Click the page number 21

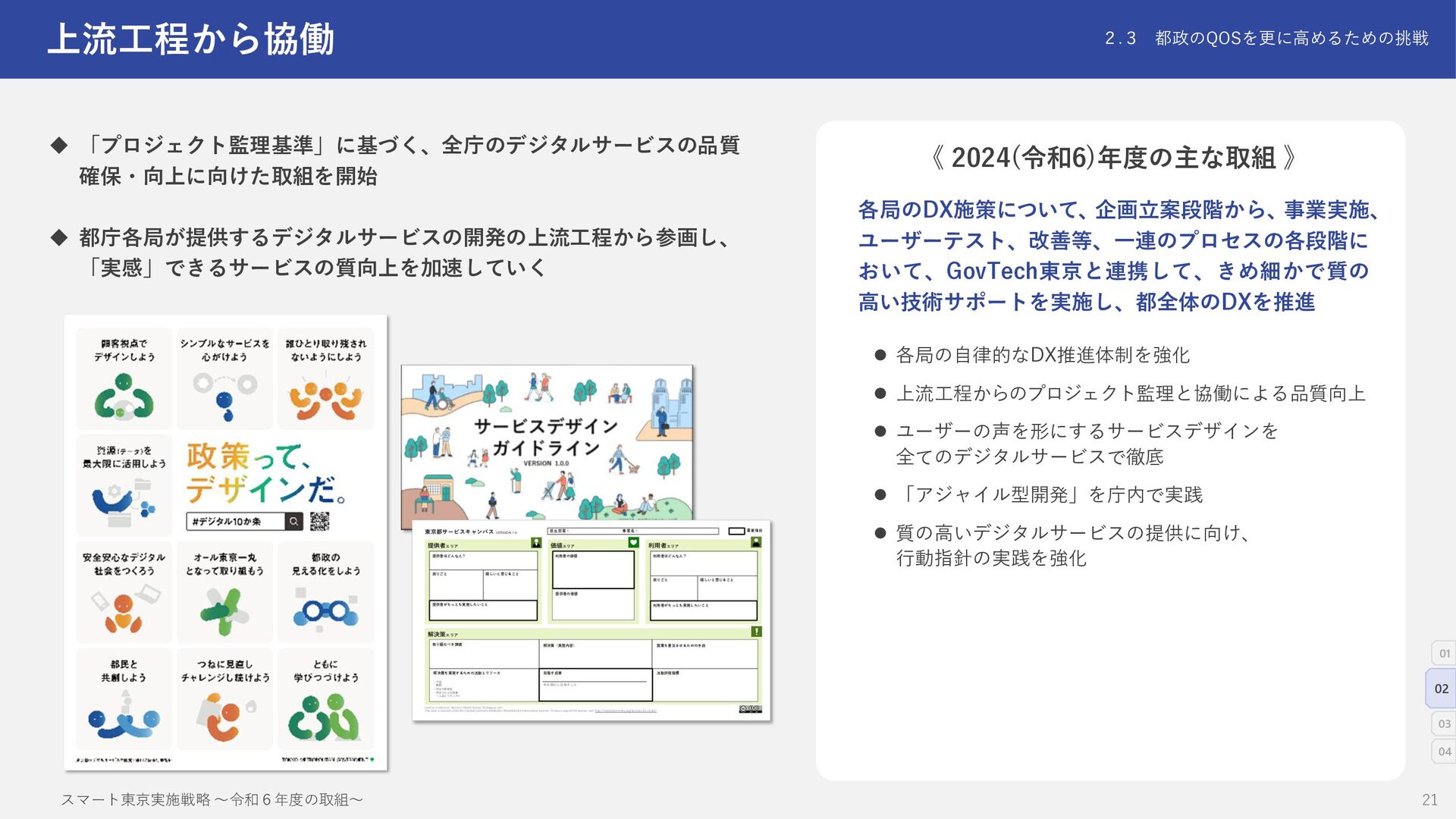click(x=1429, y=799)
